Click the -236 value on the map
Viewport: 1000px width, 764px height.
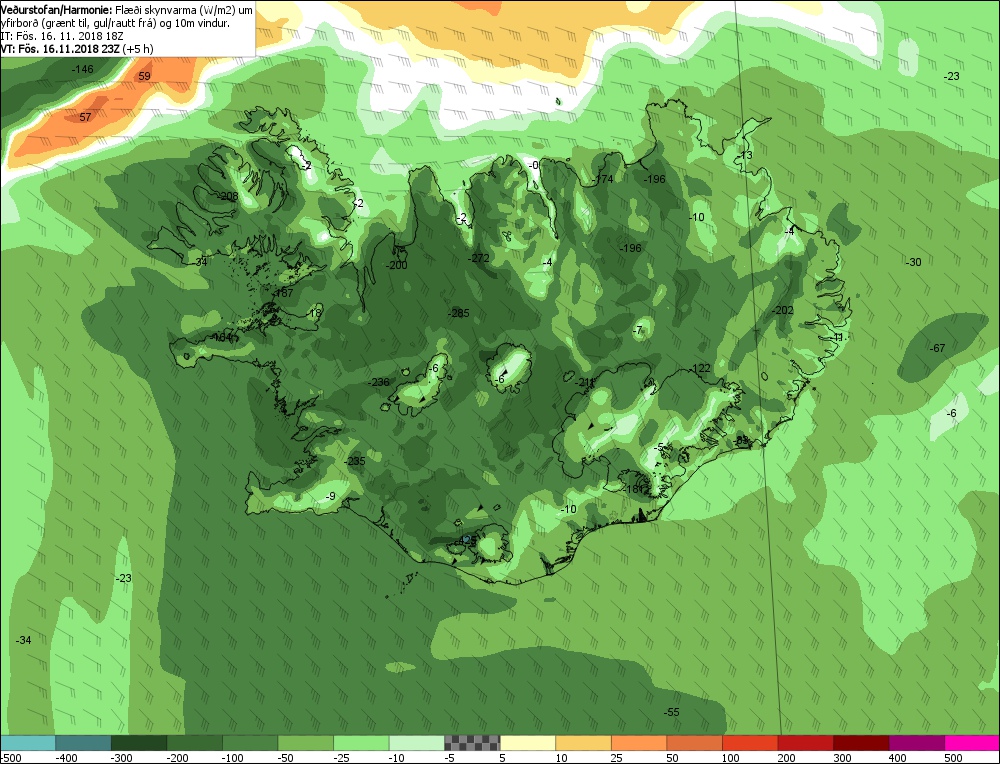click(x=379, y=382)
